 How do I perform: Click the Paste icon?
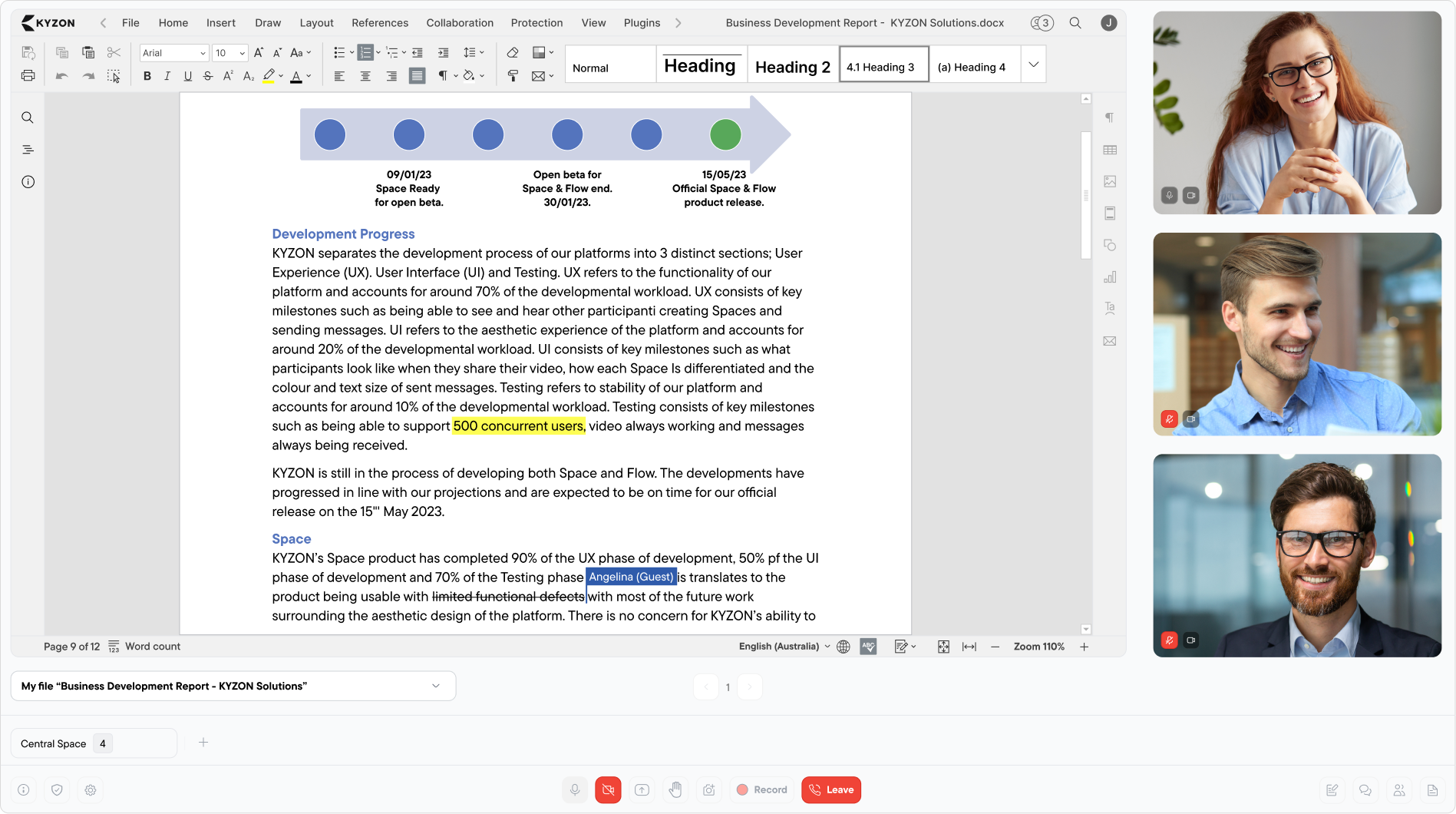[x=88, y=52]
